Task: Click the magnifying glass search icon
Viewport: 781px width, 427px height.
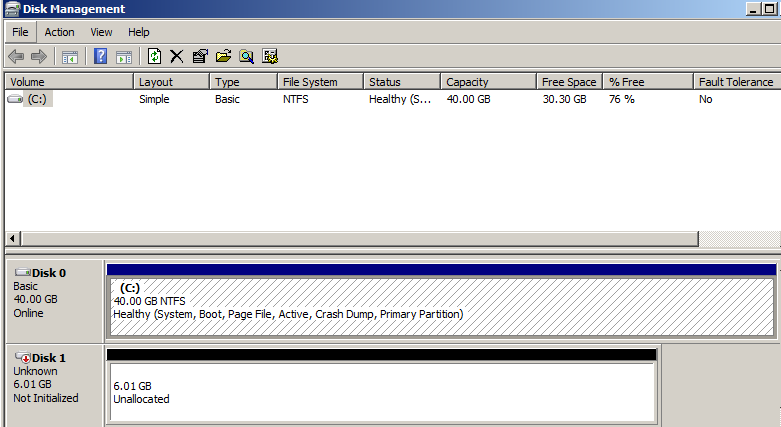Action: 246,56
